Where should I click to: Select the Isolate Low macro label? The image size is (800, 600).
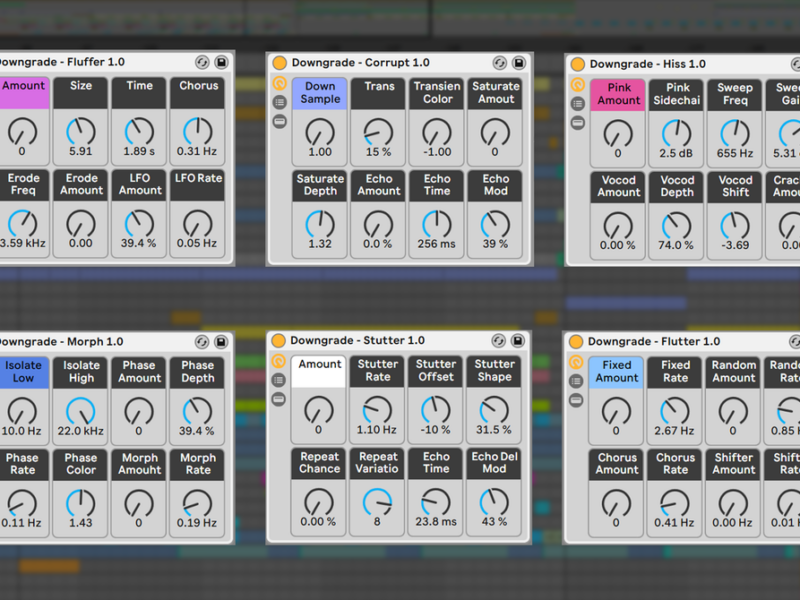(x=22, y=372)
